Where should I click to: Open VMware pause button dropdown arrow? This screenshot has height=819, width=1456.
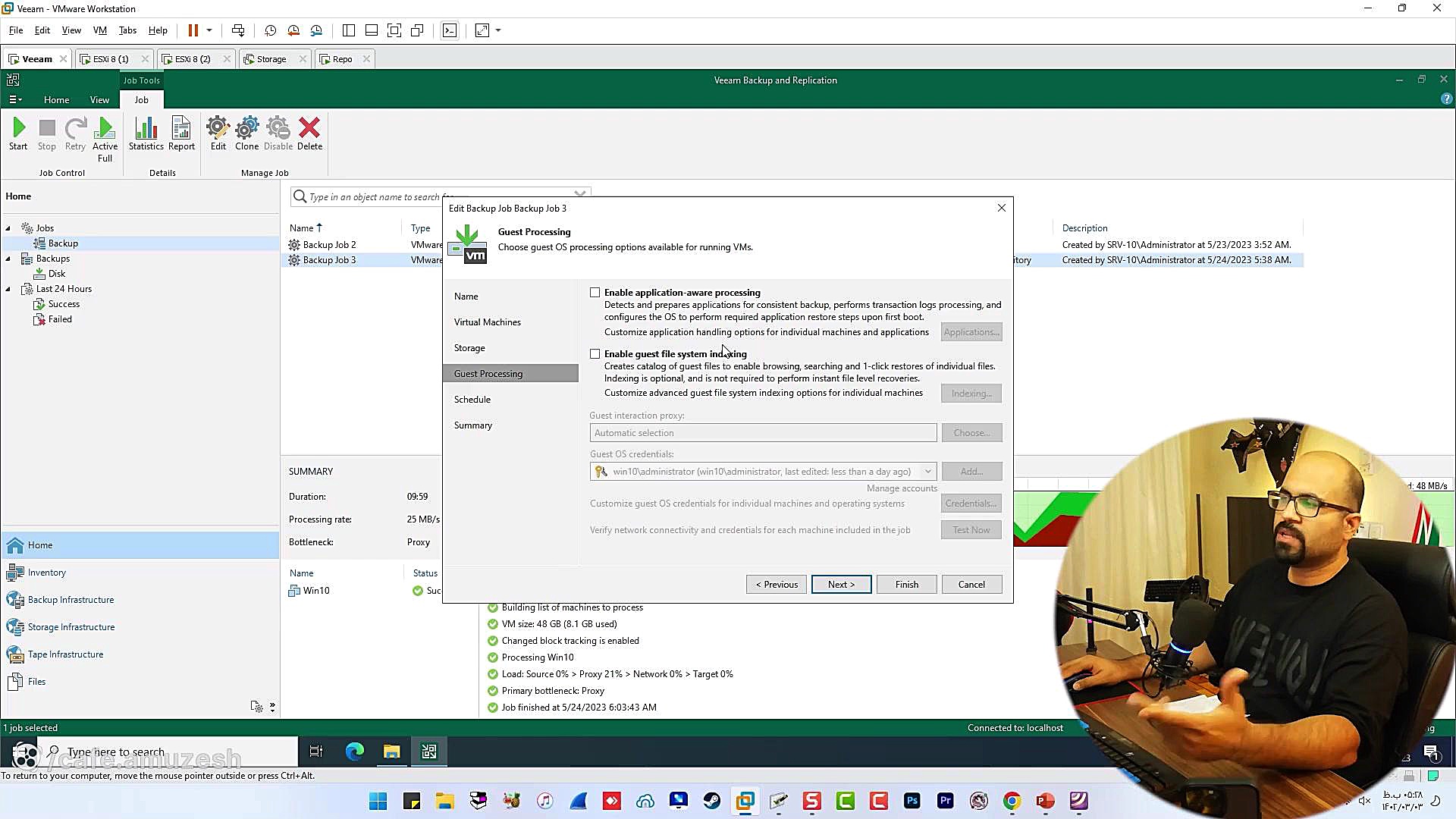(x=209, y=30)
